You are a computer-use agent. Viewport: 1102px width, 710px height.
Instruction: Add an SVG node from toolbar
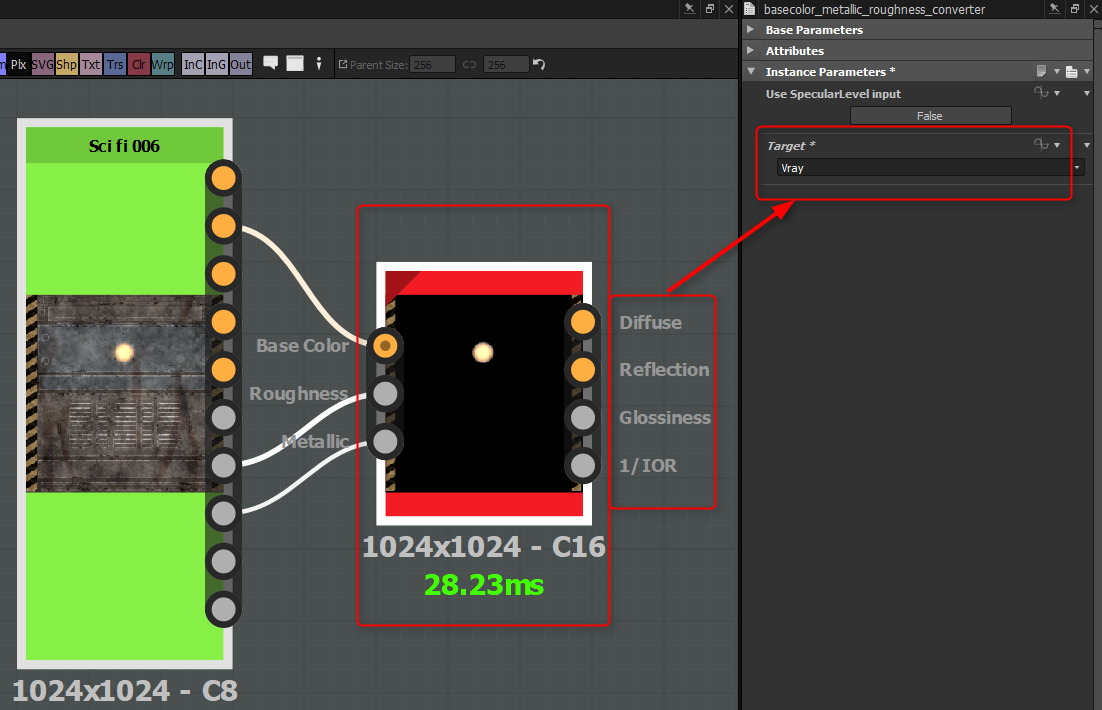(43, 64)
